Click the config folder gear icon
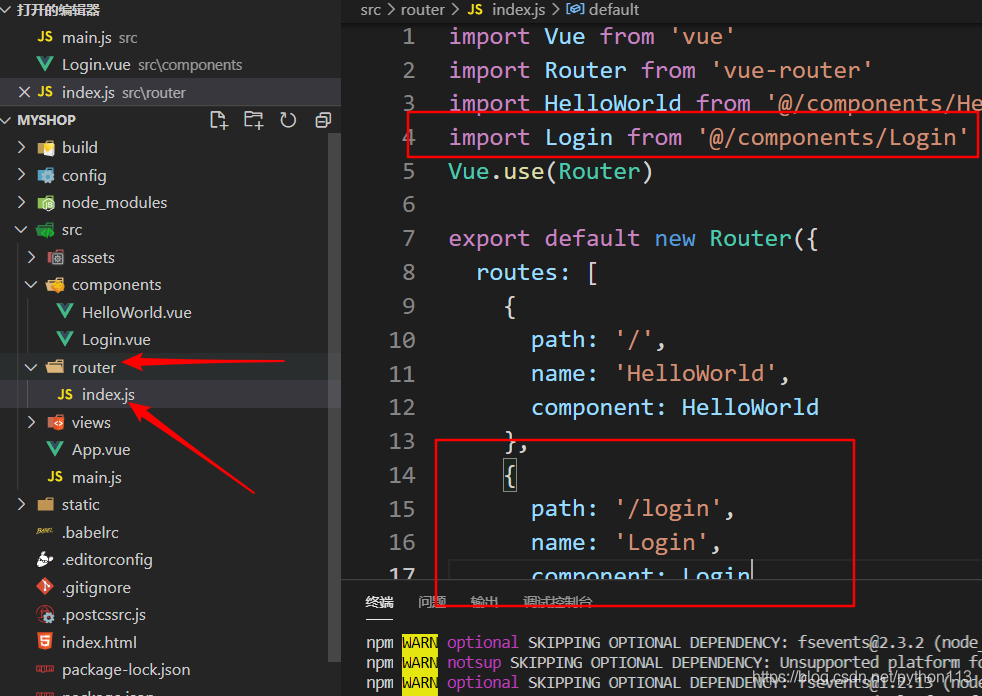The width and height of the screenshot is (982, 696). [46, 175]
